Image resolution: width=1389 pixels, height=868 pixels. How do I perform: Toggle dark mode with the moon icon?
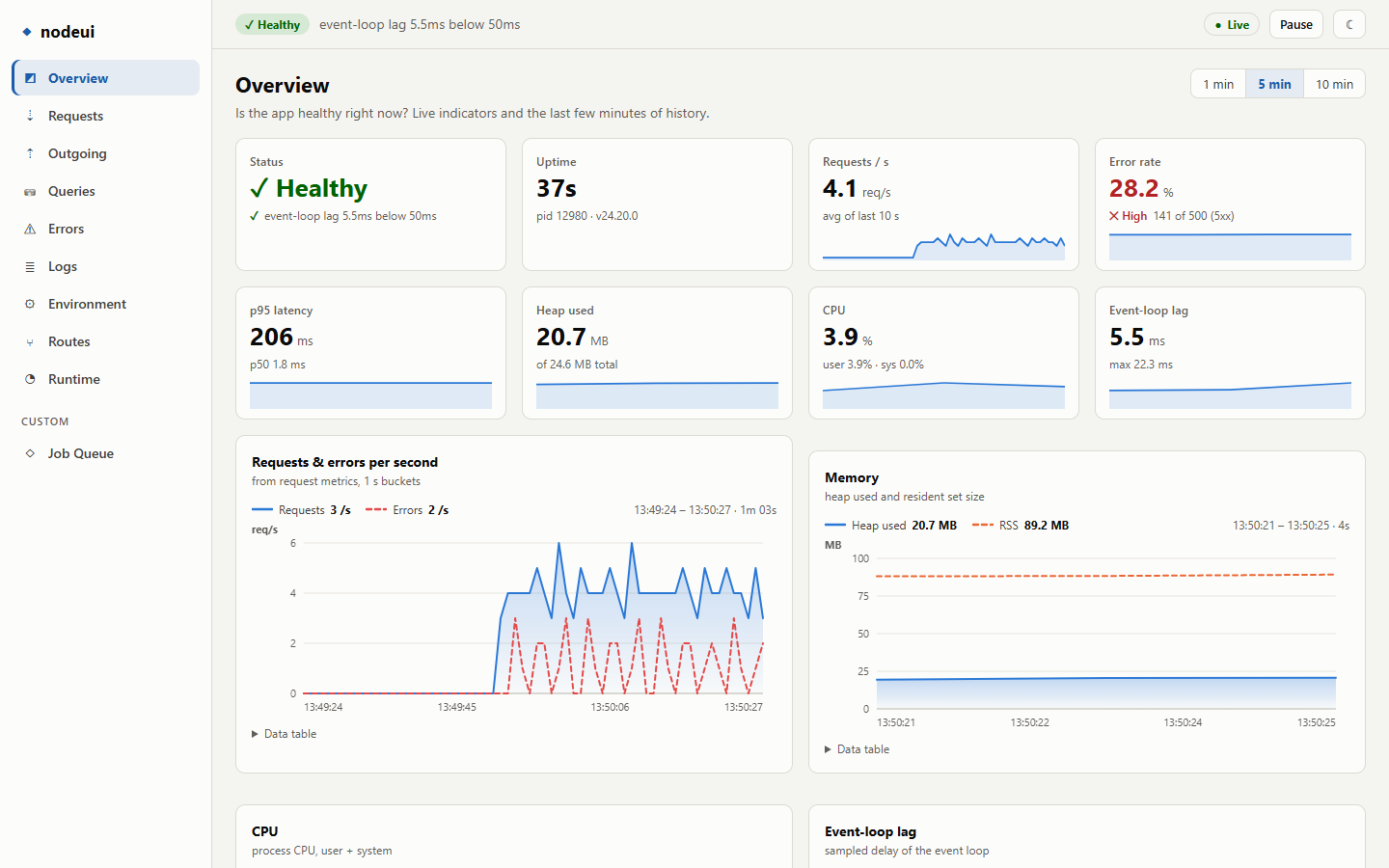pyautogui.click(x=1349, y=24)
